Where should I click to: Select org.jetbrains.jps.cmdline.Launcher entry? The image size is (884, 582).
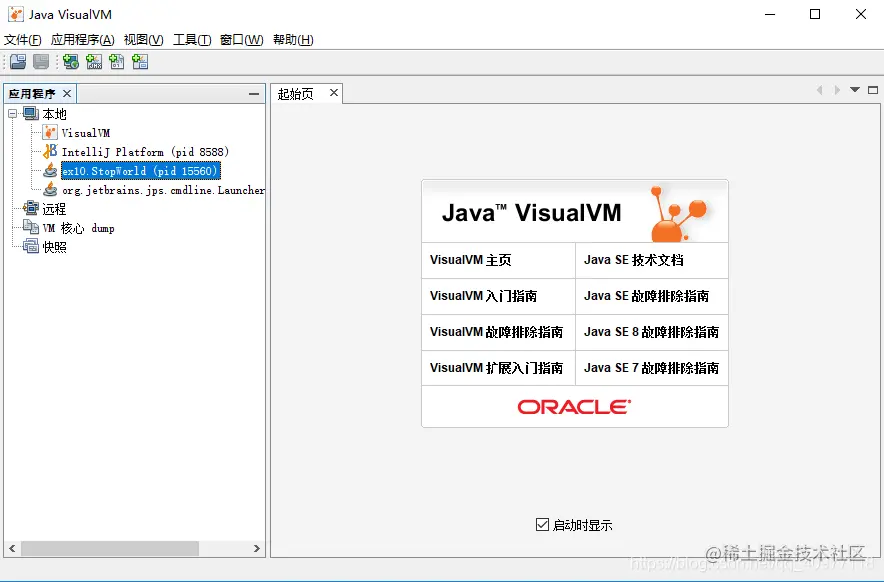(163, 190)
